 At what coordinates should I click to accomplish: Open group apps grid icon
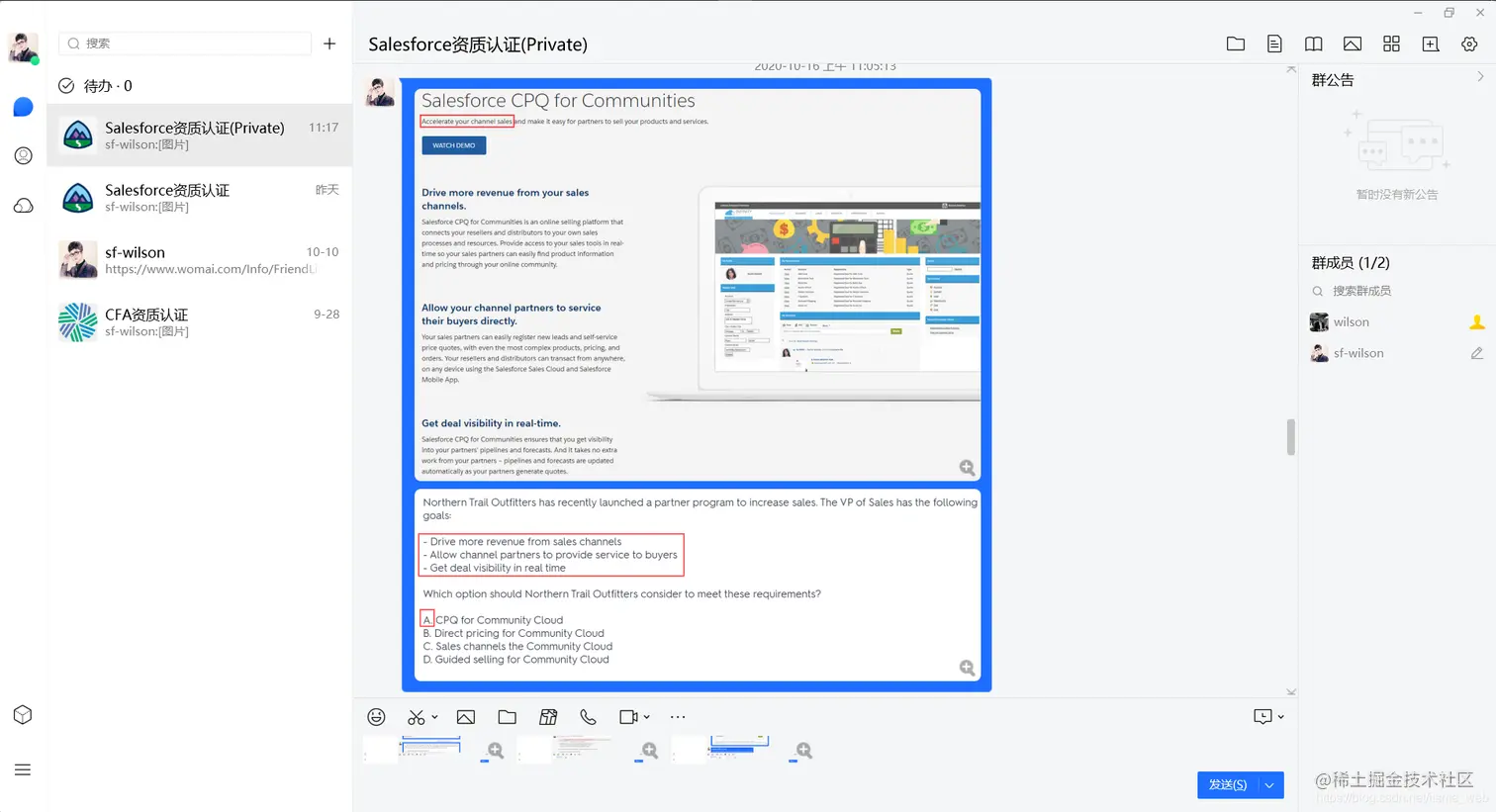(x=1391, y=44)
